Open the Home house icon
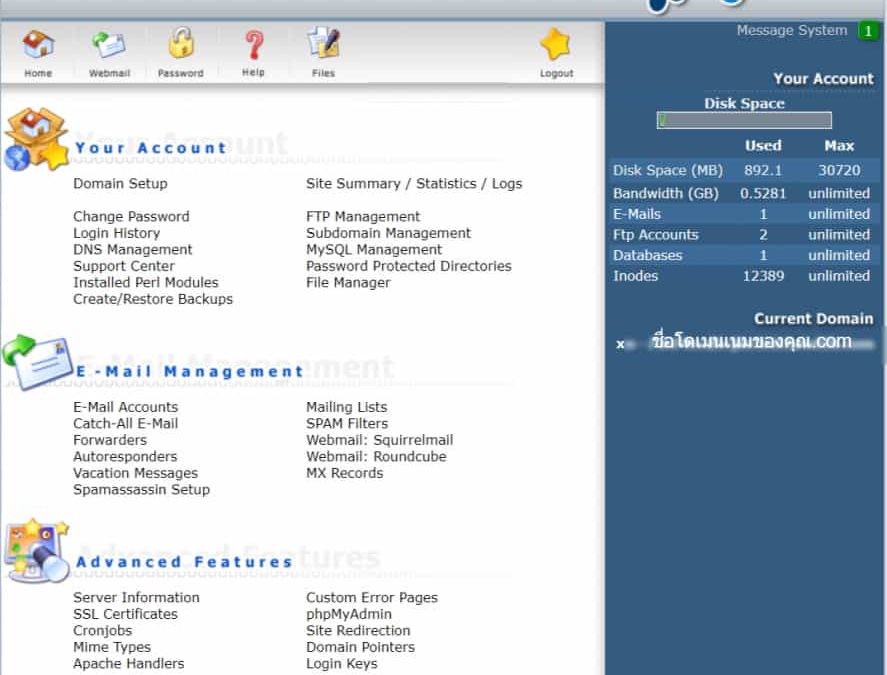 (38, 45)
